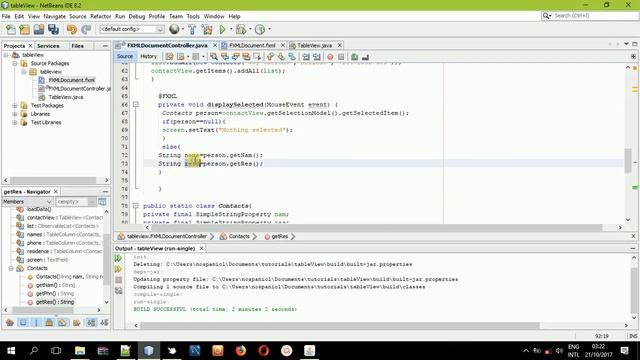The height and width of the screenshot is (360, 640).
Task: Click the History view button
Action: coord(148,56)
